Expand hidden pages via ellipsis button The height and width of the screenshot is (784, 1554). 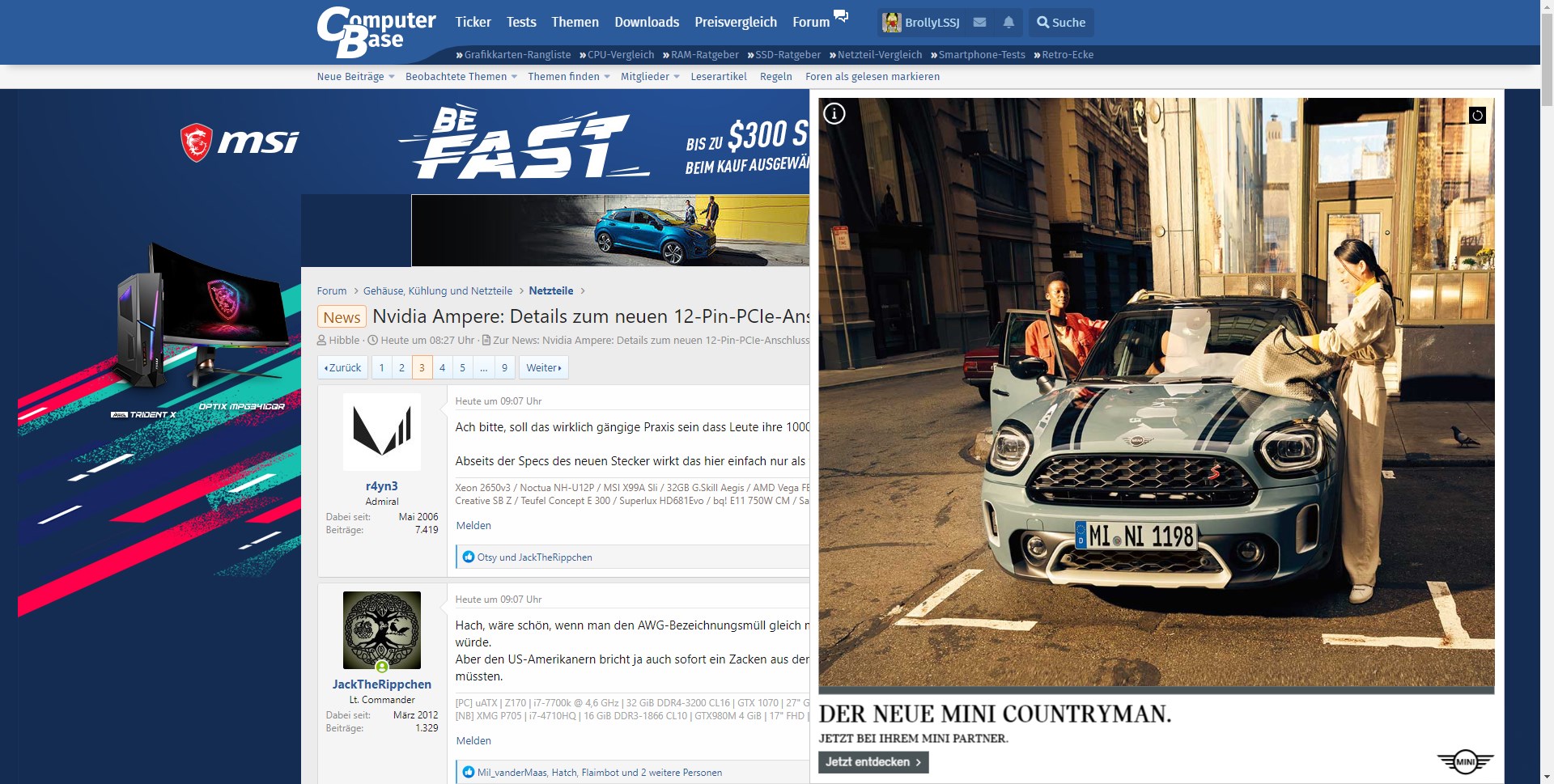coord(483,367)
